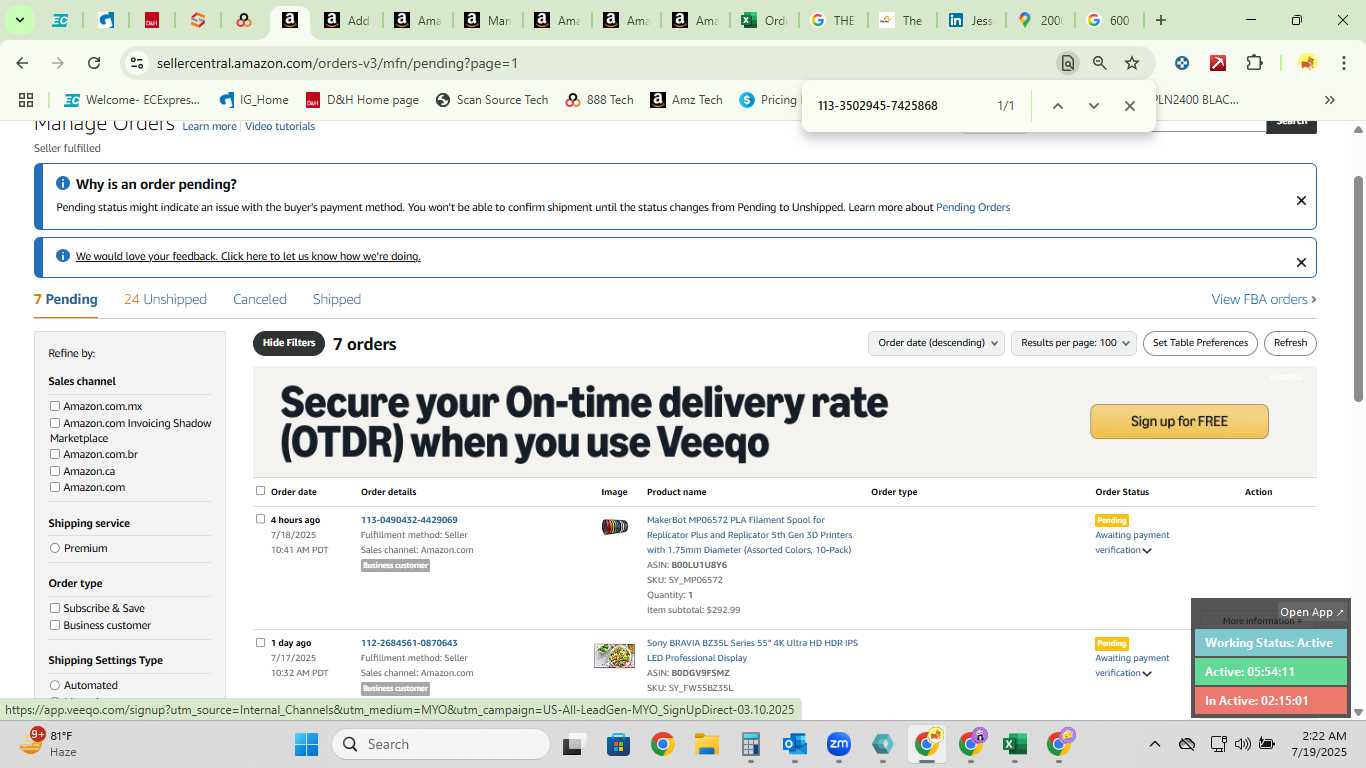
Task: Open Excel from the taskbar
Action: pos(1014,744)
